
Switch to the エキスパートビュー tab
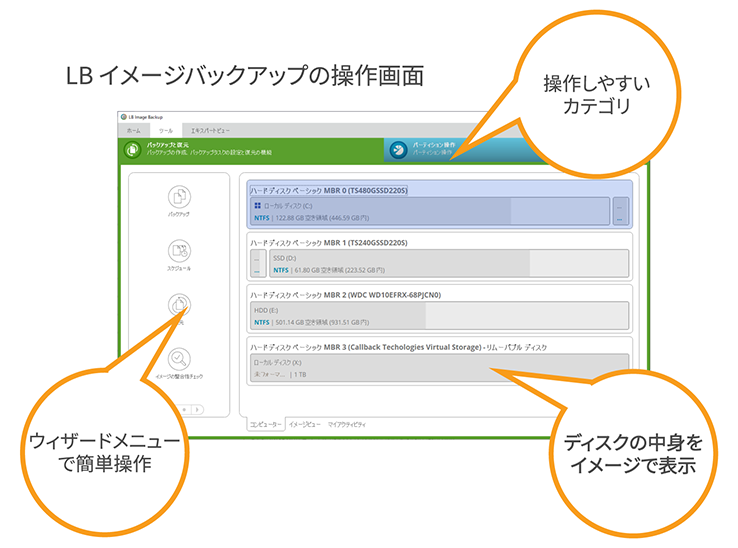(210, 130)
